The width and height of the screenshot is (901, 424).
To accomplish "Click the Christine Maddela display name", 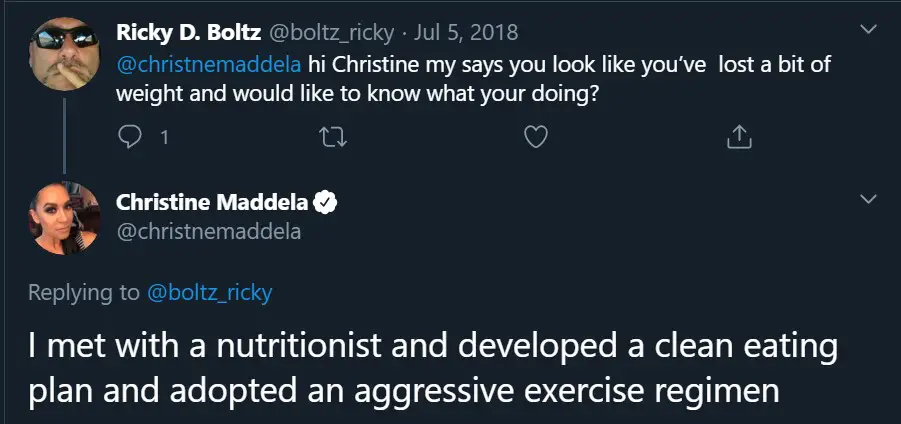I will point(213,202).
